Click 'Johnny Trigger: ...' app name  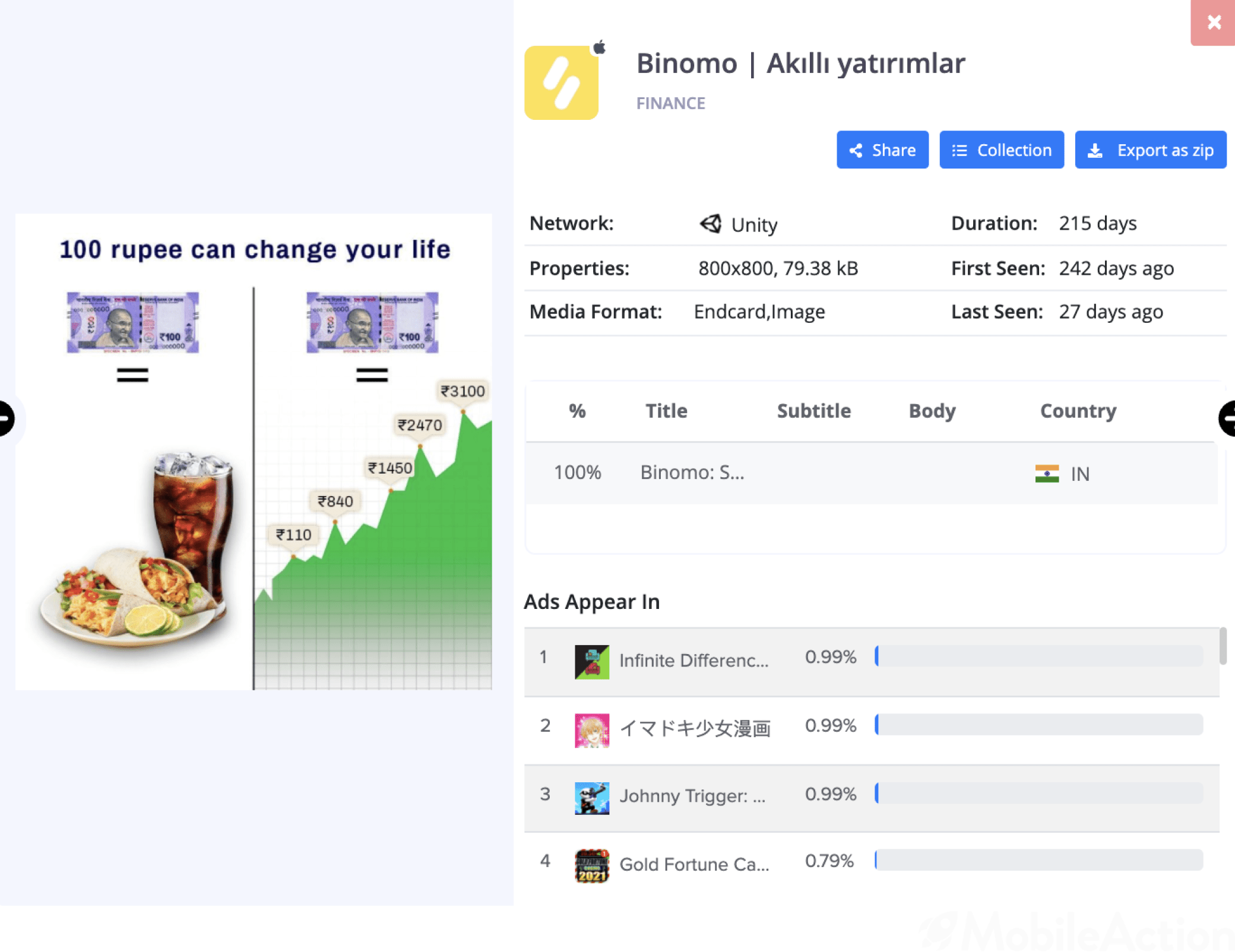click(x=692, y=796)
